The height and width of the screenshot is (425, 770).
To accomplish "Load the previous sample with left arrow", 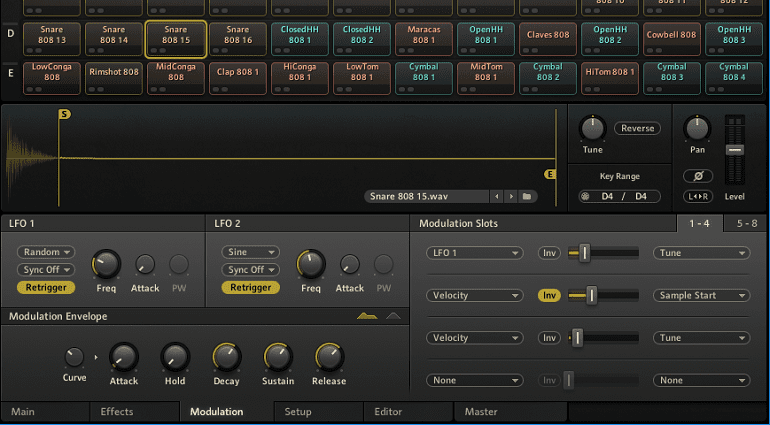I will 496,197.
